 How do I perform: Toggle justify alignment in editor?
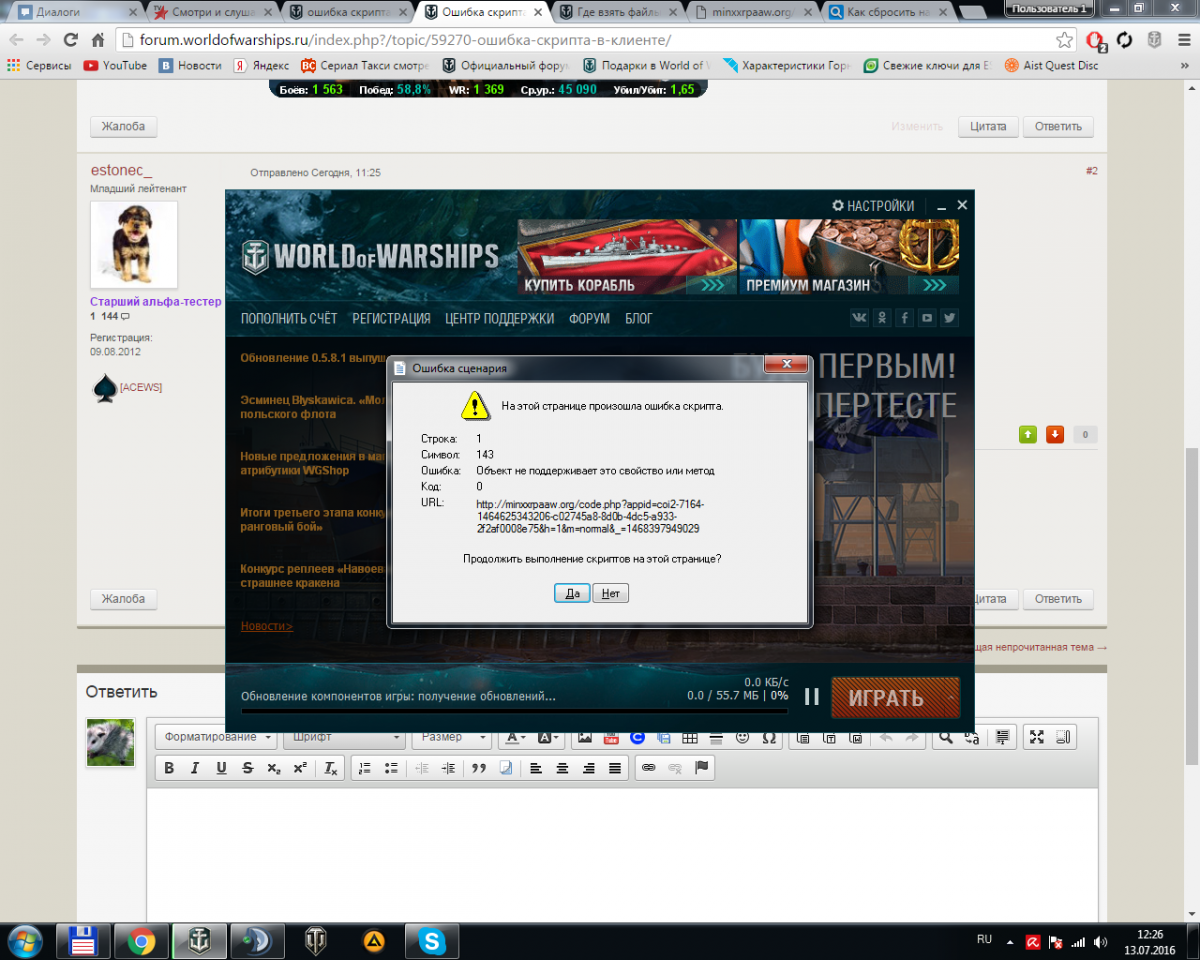point(615,768)
